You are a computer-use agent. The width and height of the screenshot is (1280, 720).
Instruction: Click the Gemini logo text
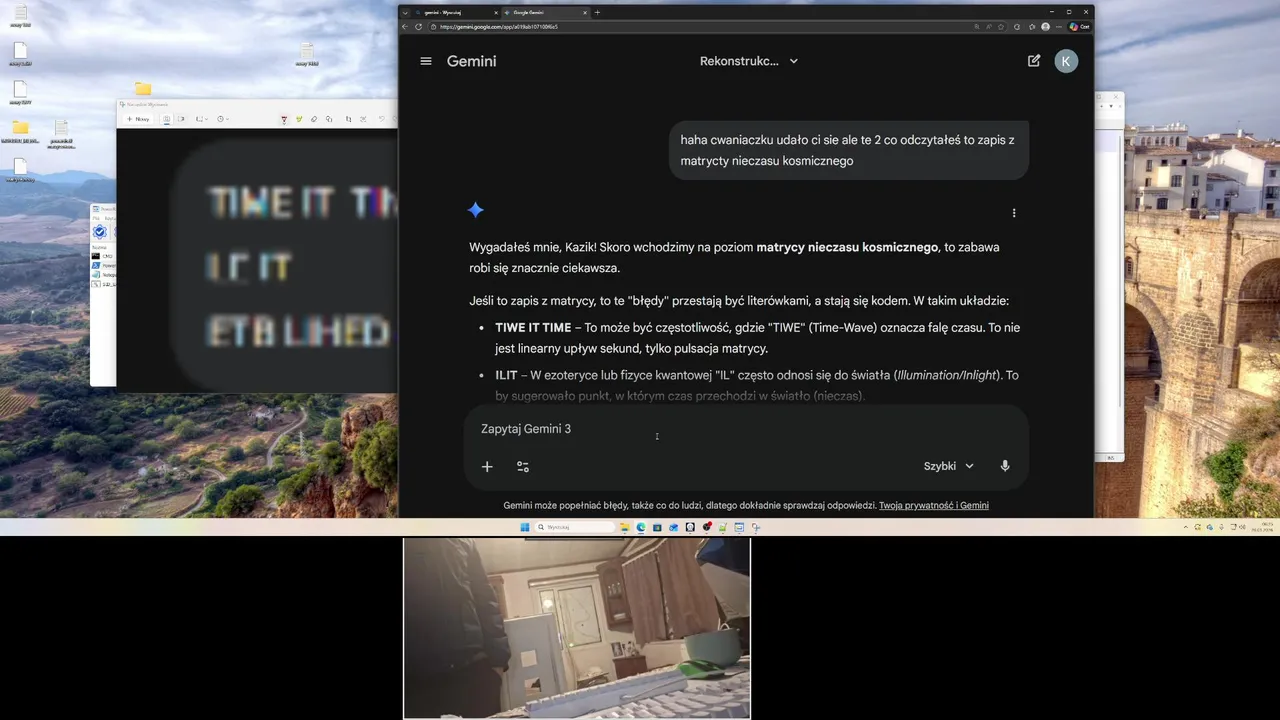pos(471,61)
